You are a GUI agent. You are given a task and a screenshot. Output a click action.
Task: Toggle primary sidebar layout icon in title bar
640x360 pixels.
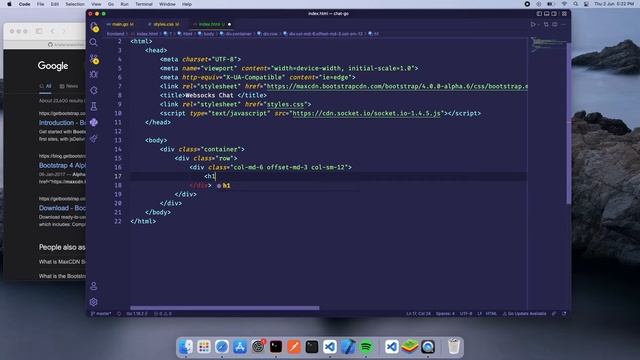coord(539,13)
